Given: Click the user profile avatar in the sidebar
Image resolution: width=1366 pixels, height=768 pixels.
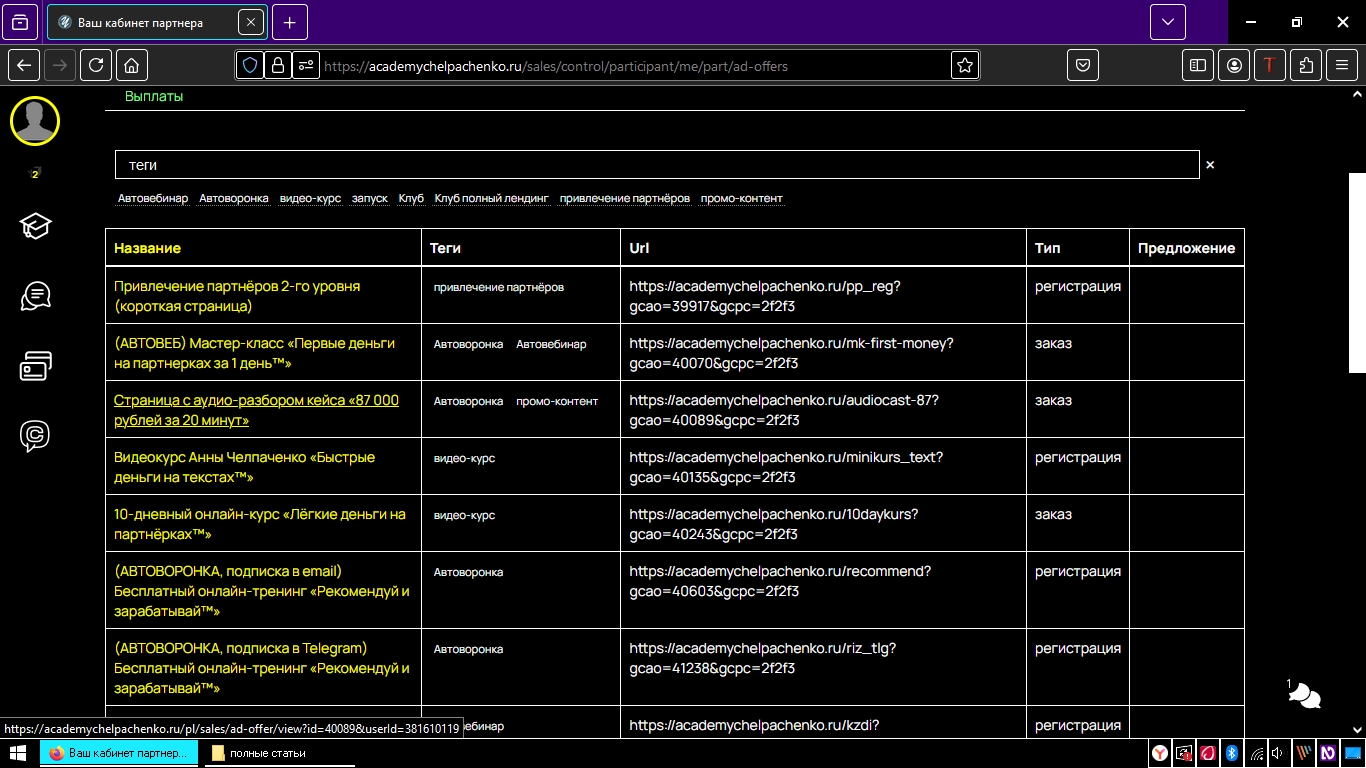Looking at the screenshot, I should point(35,121).
